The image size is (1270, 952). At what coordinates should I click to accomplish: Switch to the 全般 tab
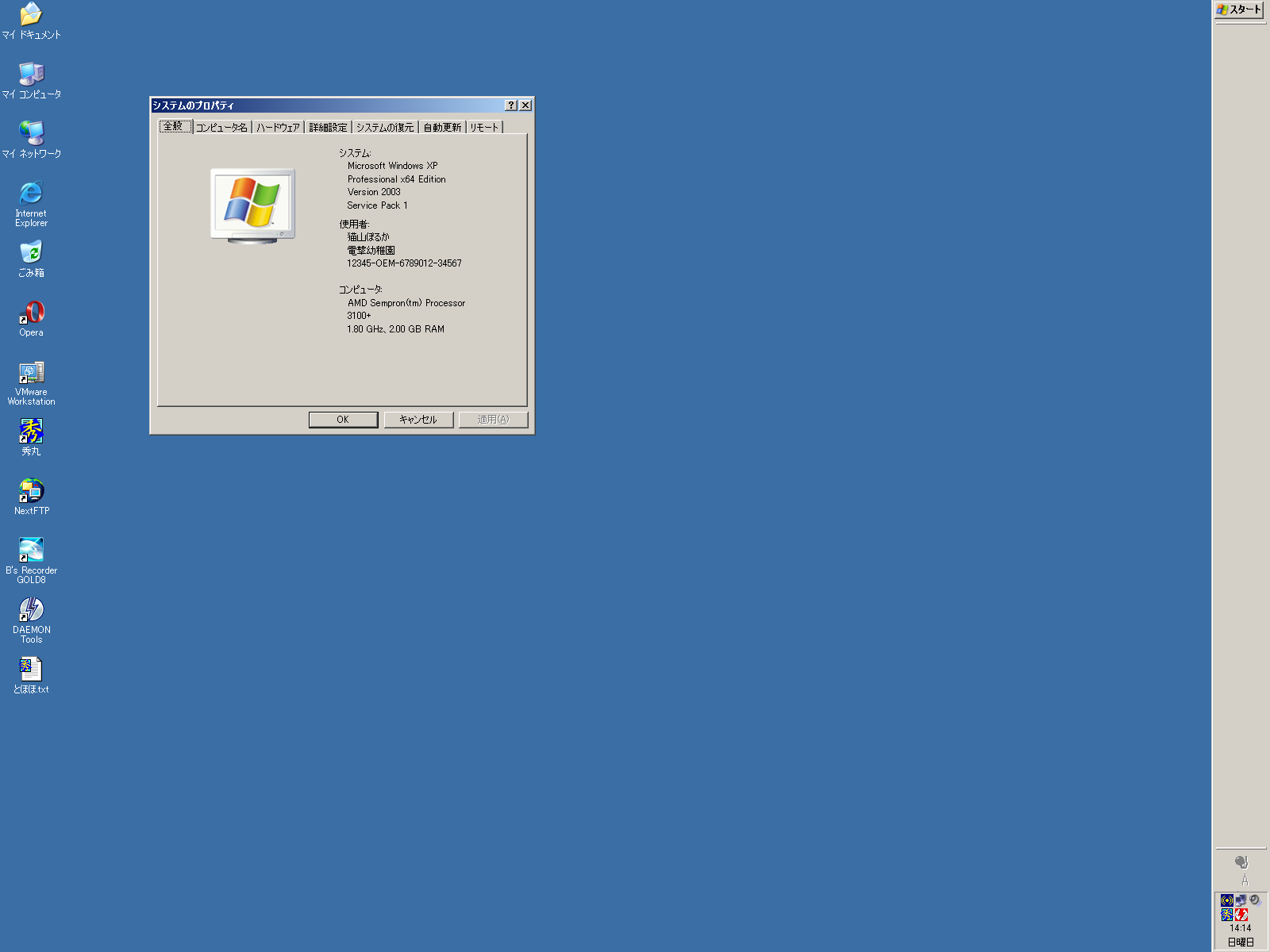point(175,126)
